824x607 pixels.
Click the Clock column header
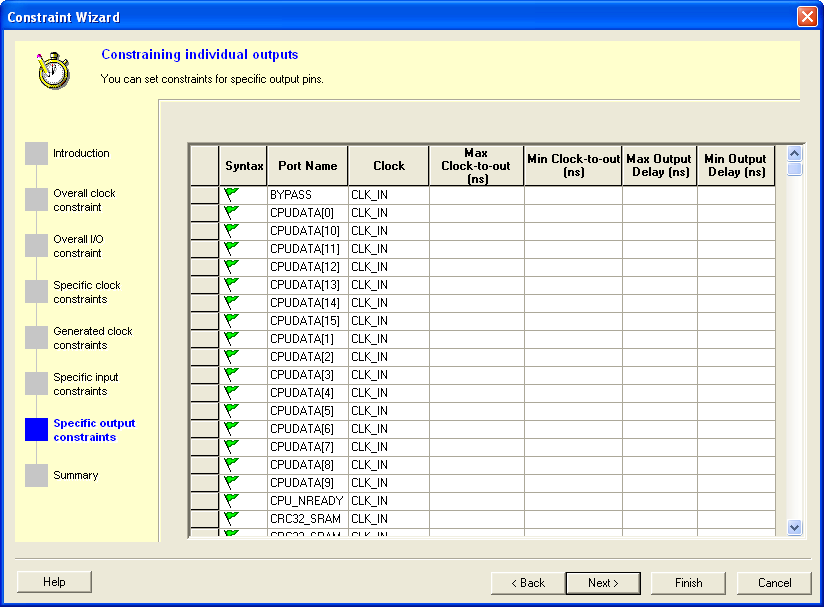pos(389,166)
